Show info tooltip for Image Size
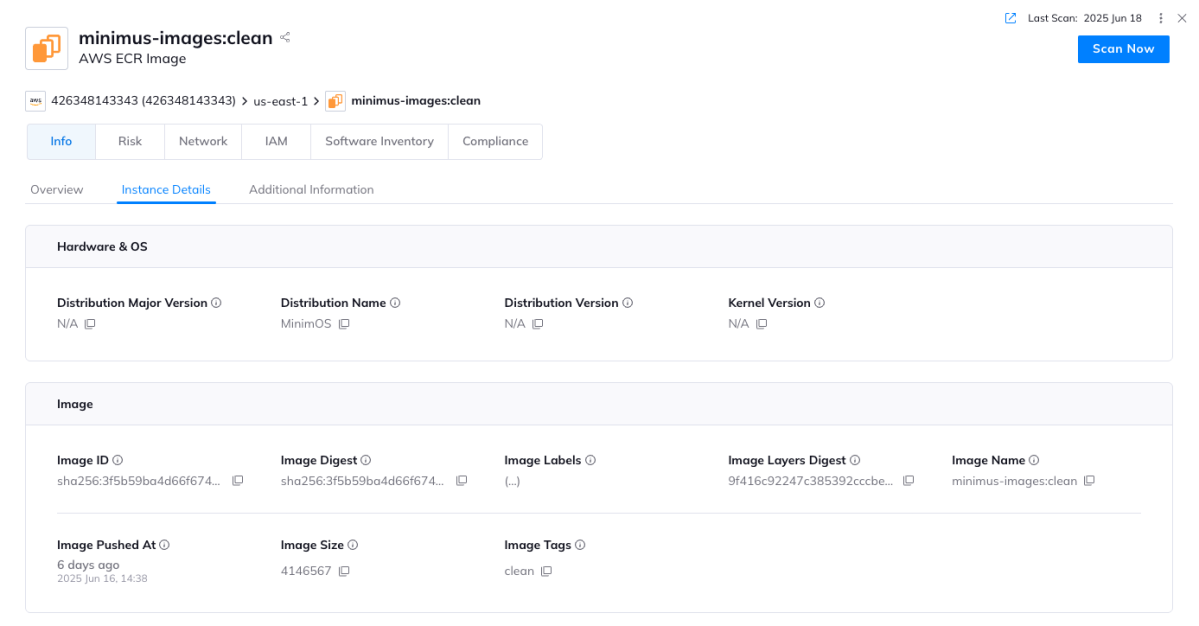The height and width of the screenshot is (626, 1199). 353,545
